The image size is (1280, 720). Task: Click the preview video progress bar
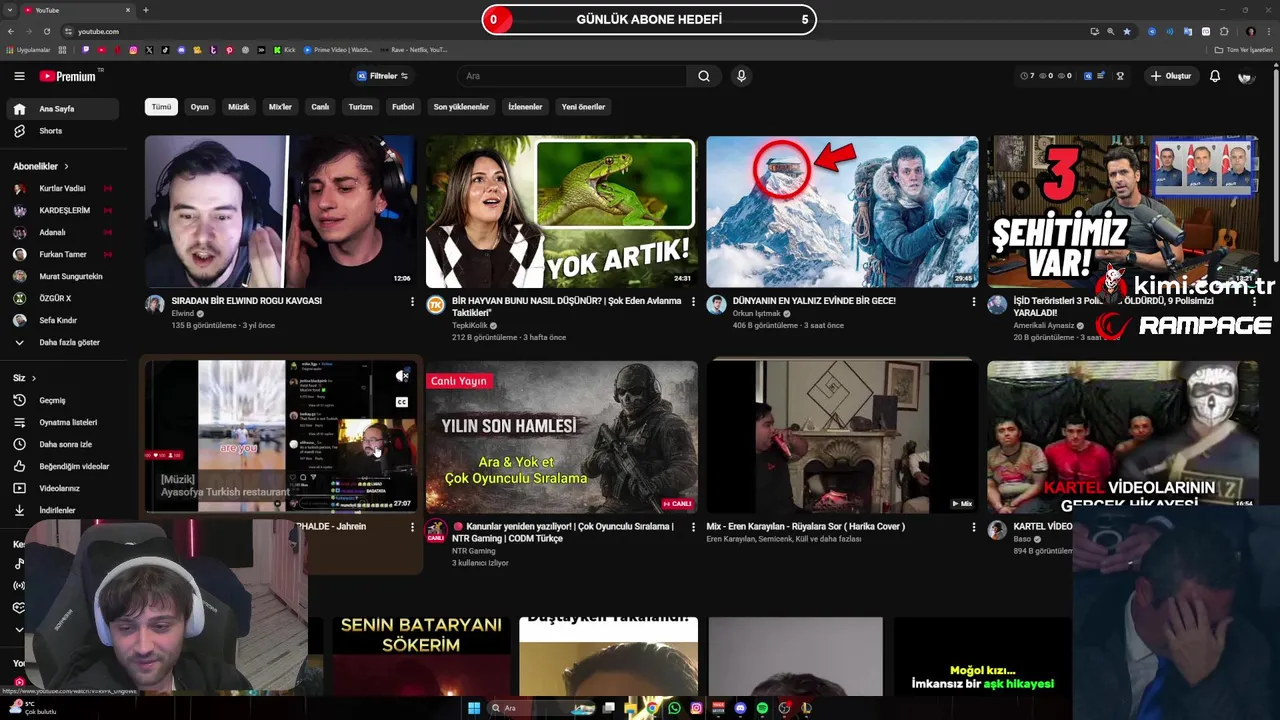point(281,512)
